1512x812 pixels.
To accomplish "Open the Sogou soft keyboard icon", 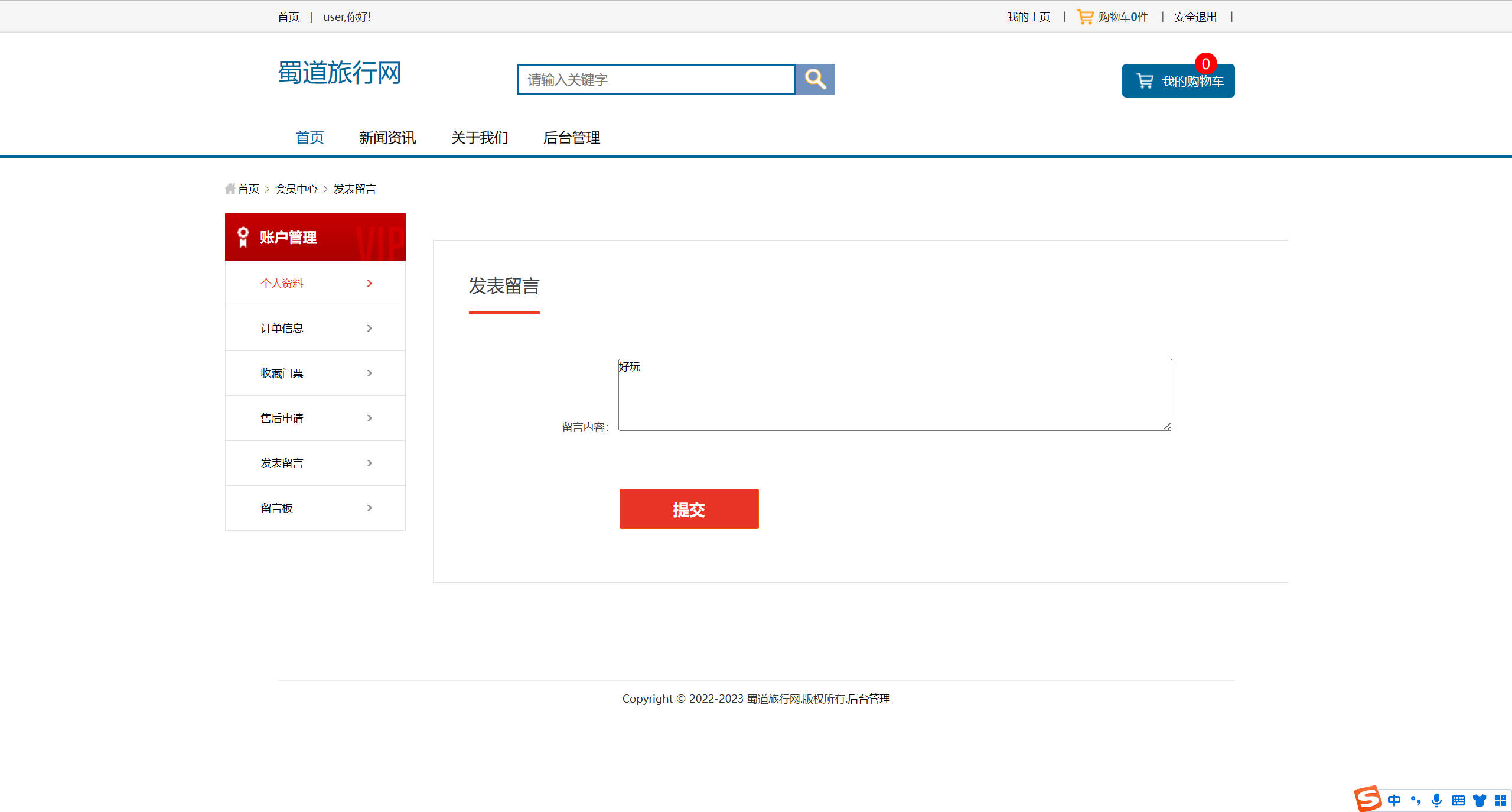I will 1457,800.
